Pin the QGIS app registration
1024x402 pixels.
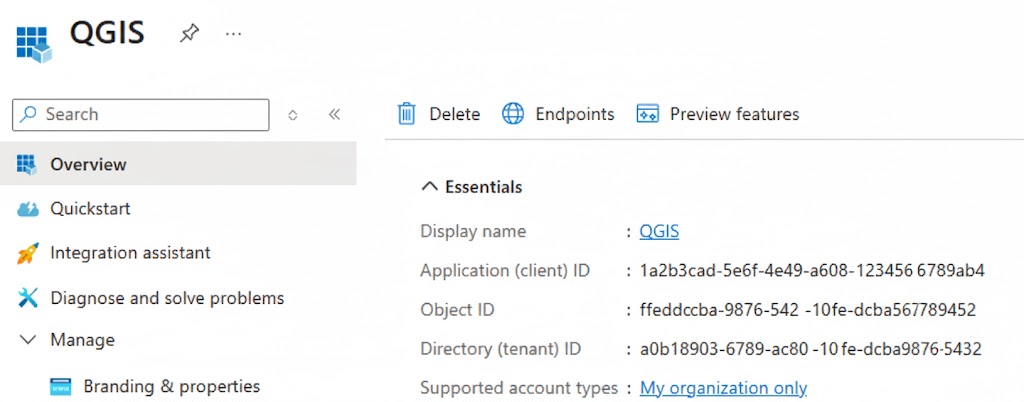(189, 33)
